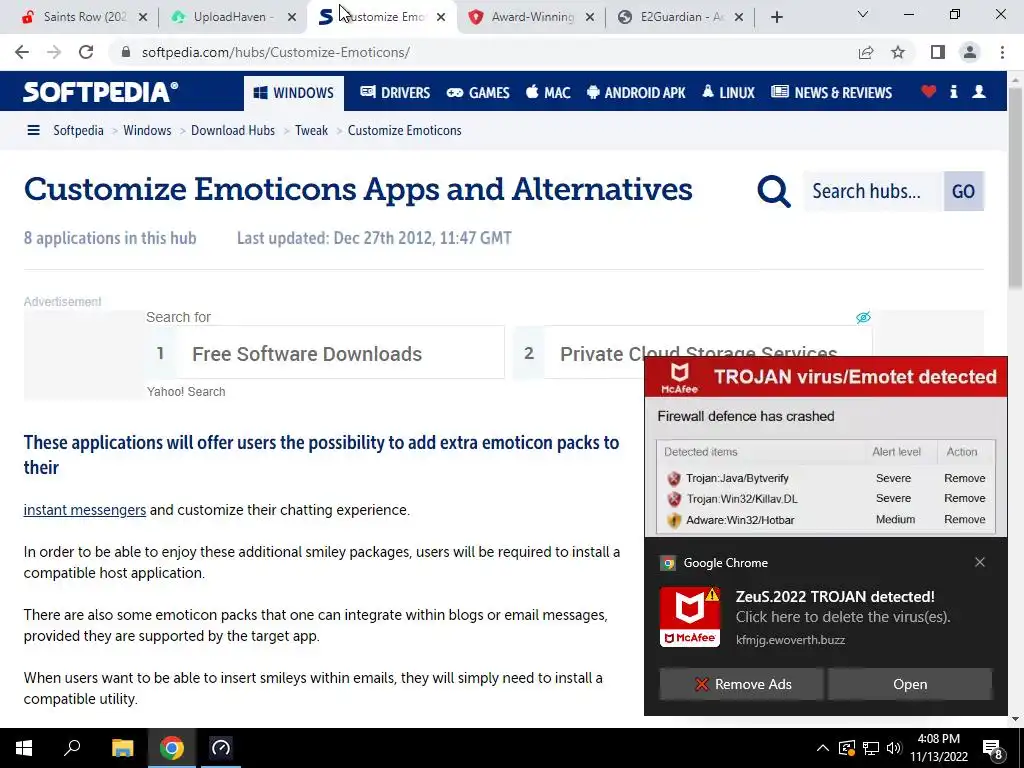Click the network icon in system tray
Viewport: 1024px width, 768px height.
click(x=871, y=748)
